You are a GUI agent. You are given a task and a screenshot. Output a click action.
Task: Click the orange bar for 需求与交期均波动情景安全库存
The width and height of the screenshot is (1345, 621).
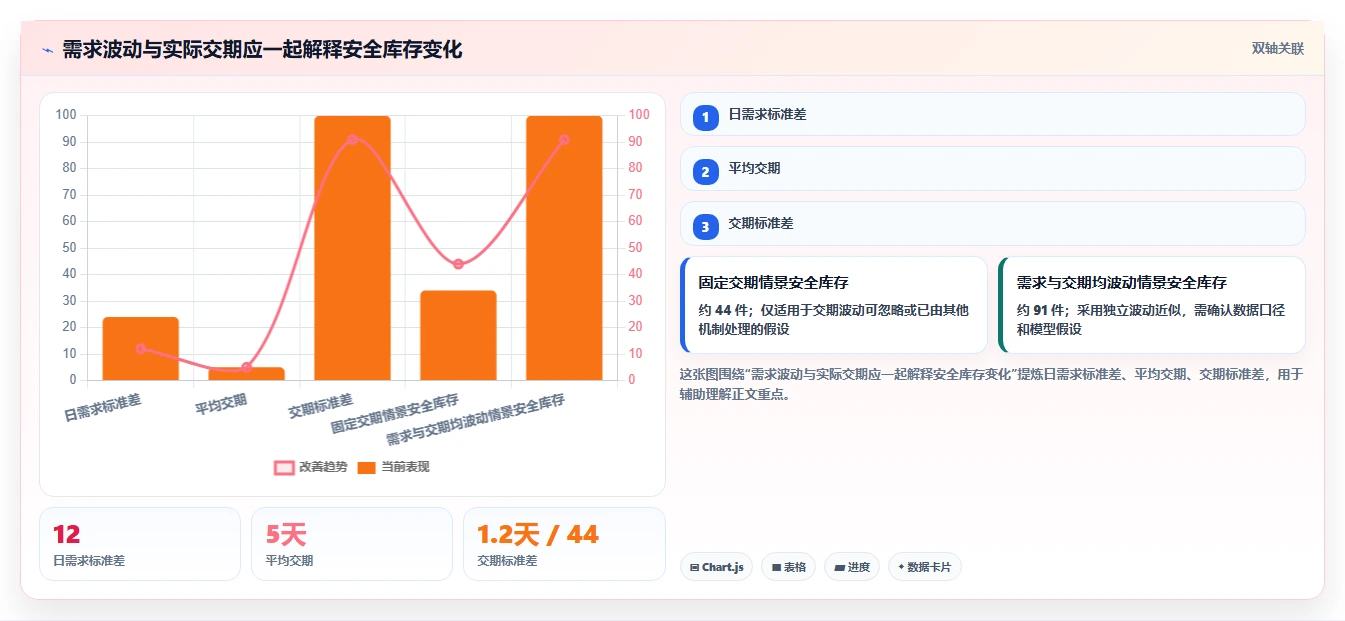[x=564, y=248]
